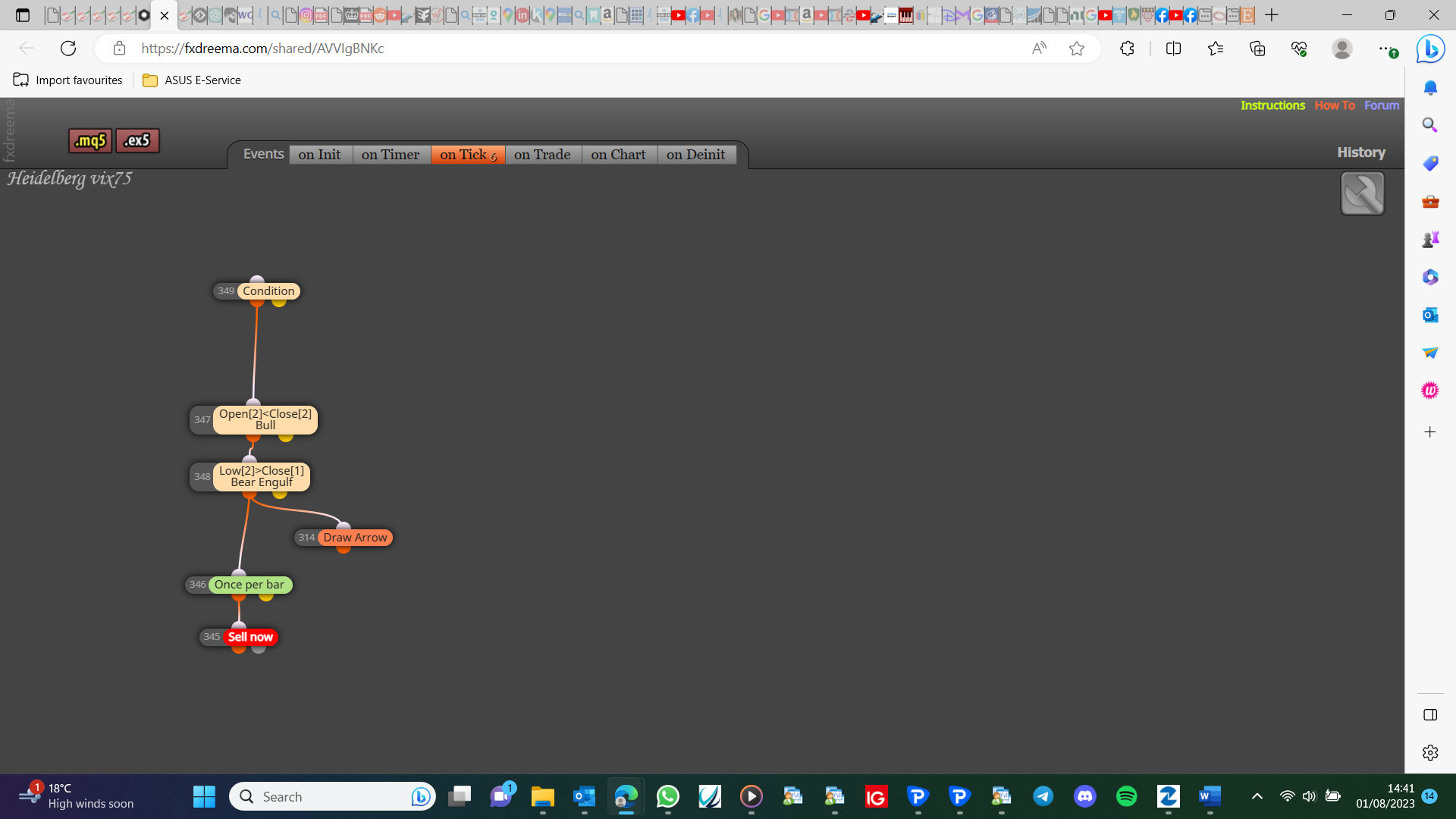This screenshot has width=1456, height=819.
Task: Open the History panel
Action: 1361,152
